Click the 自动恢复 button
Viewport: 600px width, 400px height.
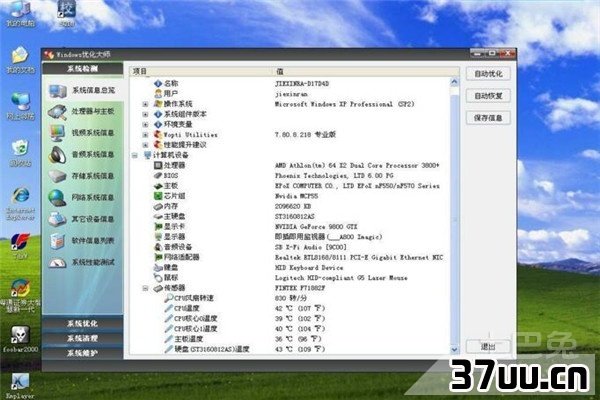[x=488, y=96]
